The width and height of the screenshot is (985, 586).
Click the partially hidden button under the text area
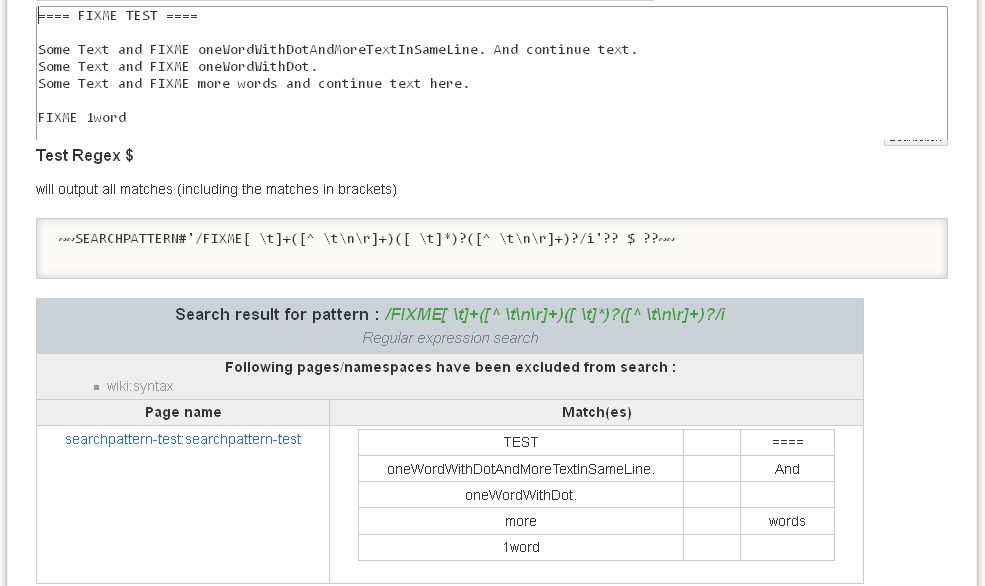[x=914, y=140]
